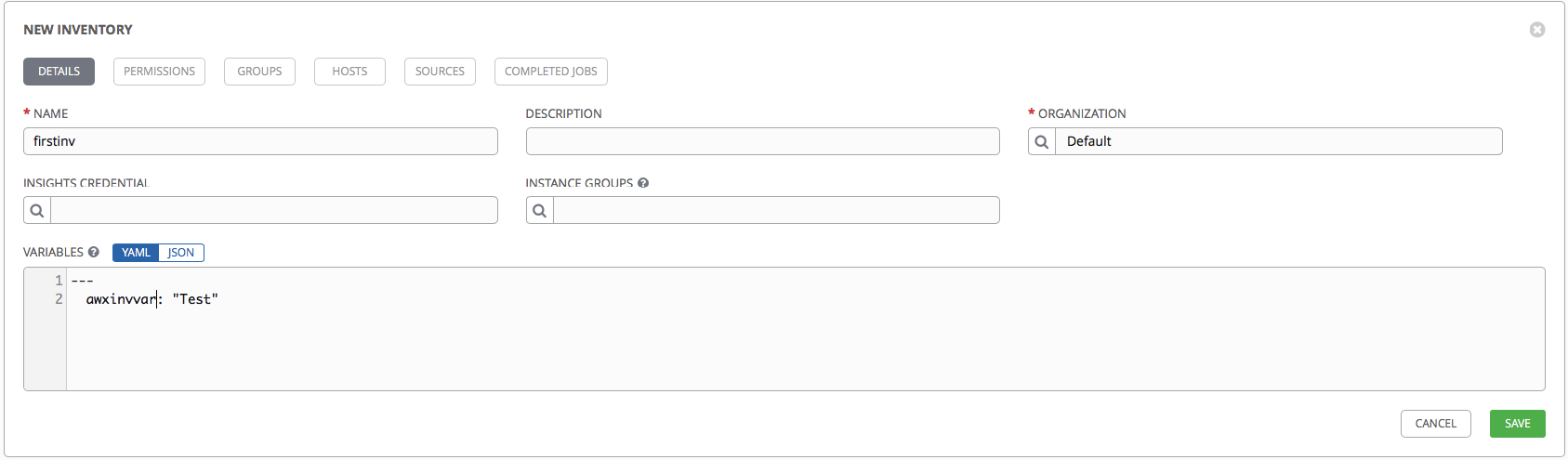Switch variables format to JSON

tap(181, 253)
